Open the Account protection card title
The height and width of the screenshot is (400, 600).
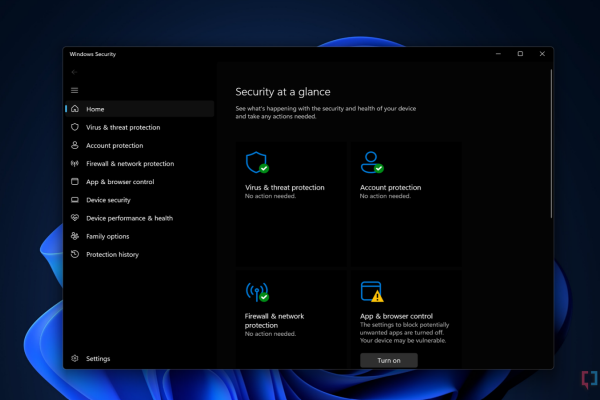click(390, 188)
